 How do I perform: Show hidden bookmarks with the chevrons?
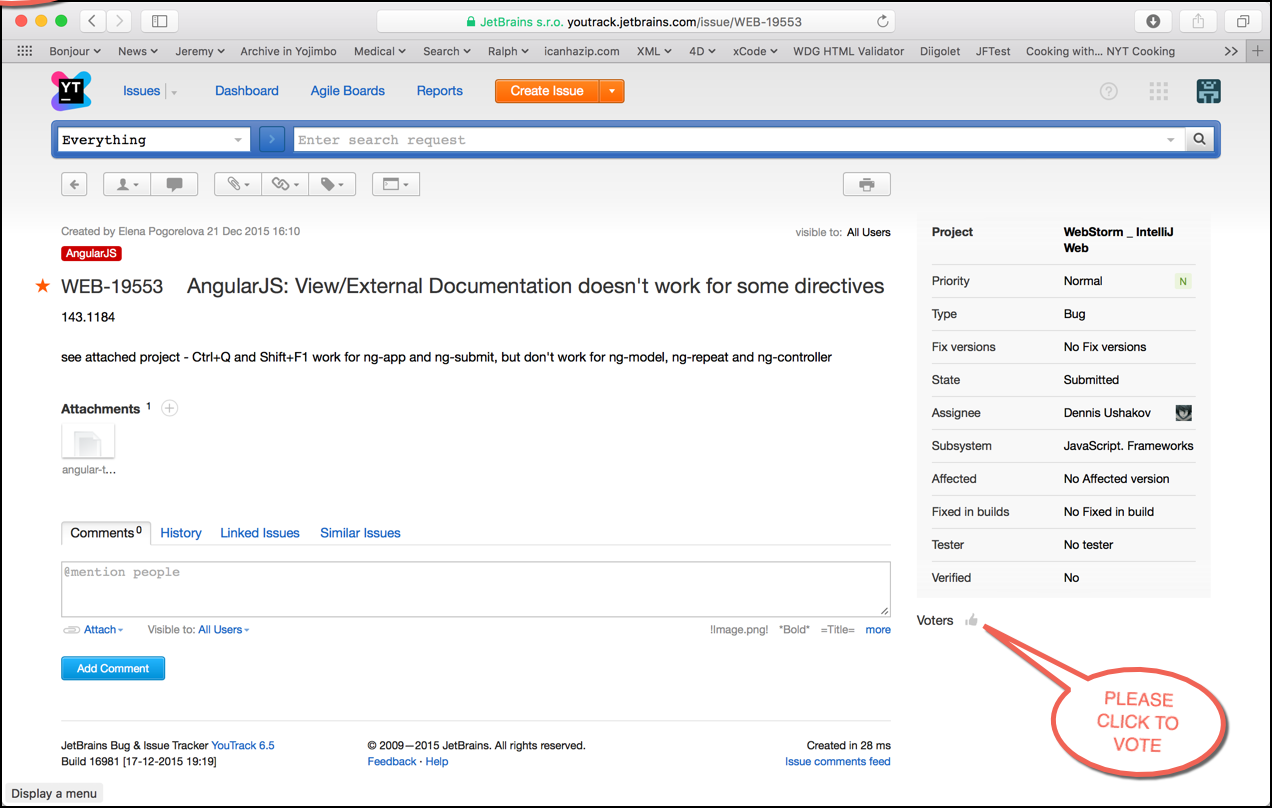[x=1231, y=51]
